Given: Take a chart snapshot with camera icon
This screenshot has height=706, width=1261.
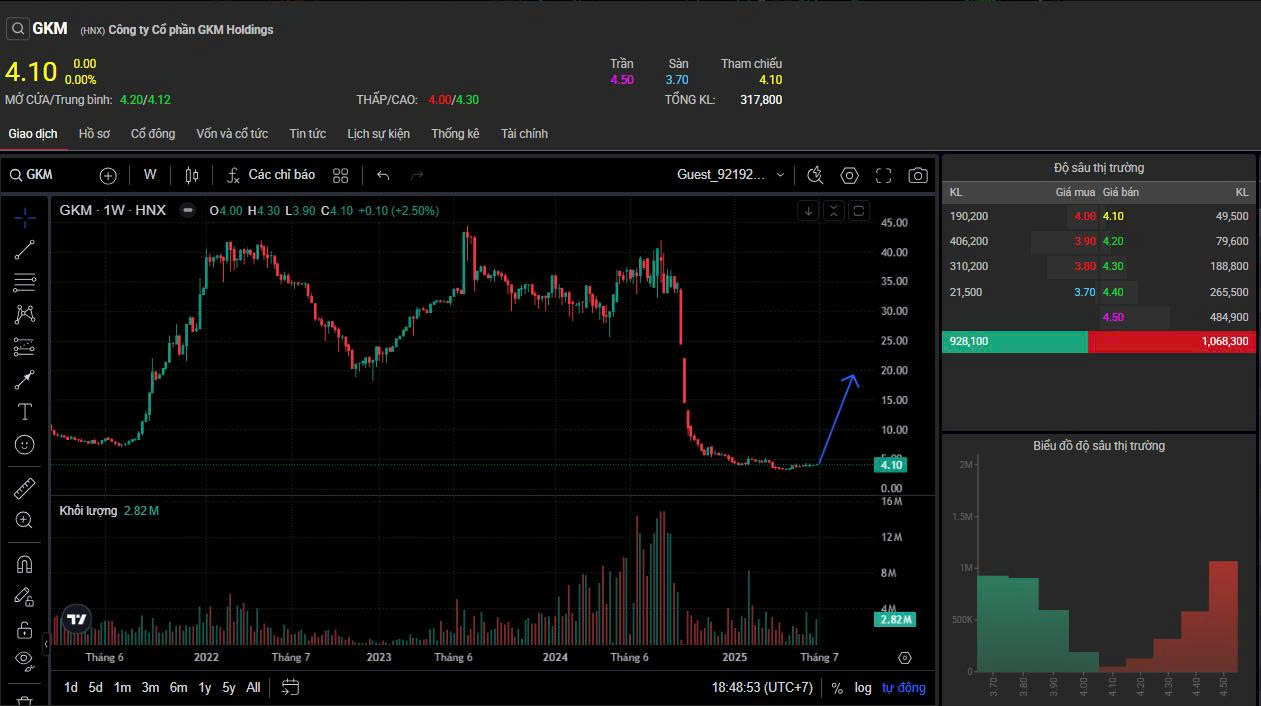Looking at the screenshot, I should [x=917, y=175].
